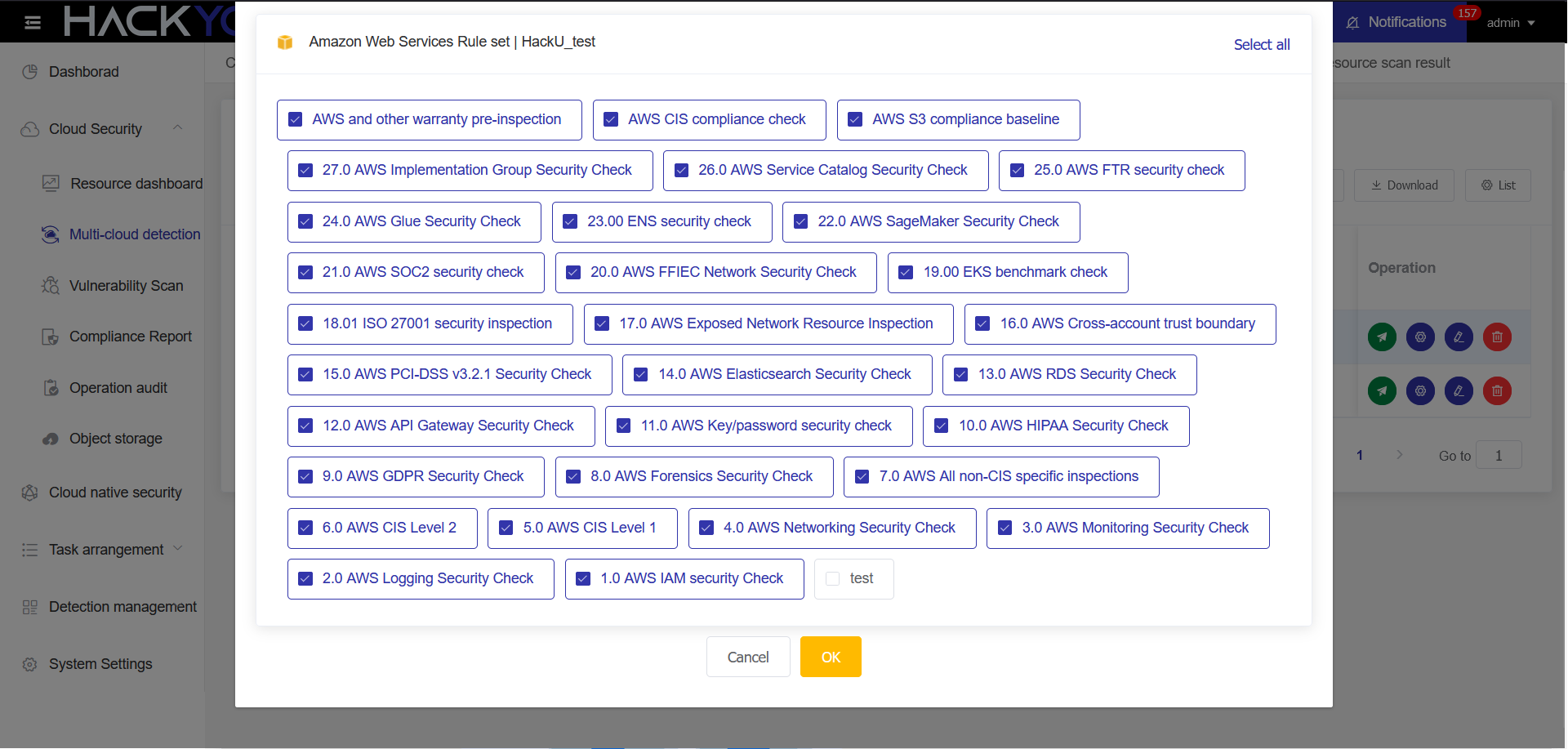The image size is (1568, 749).
Task: Click the List button
Action: point(1498,185)
